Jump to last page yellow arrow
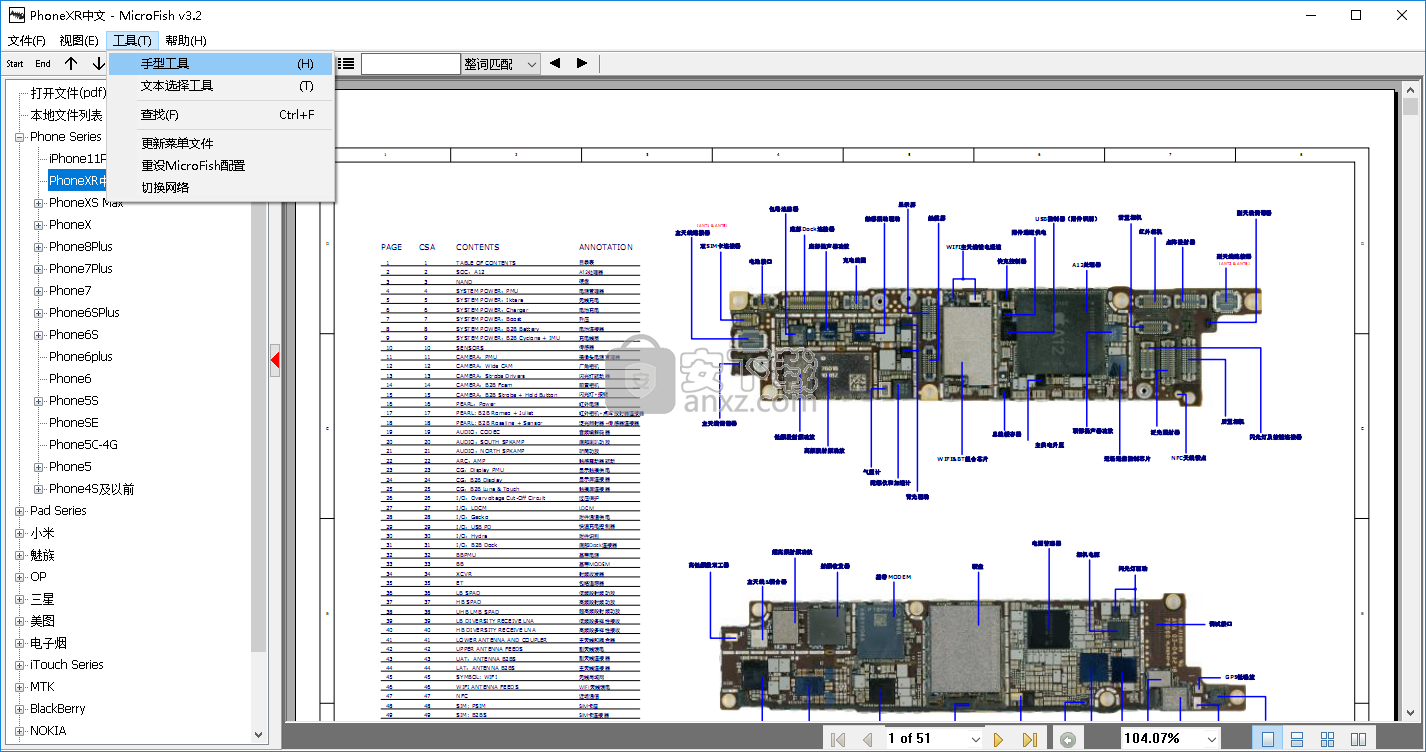1426x752 pixels. [1029, 739]
